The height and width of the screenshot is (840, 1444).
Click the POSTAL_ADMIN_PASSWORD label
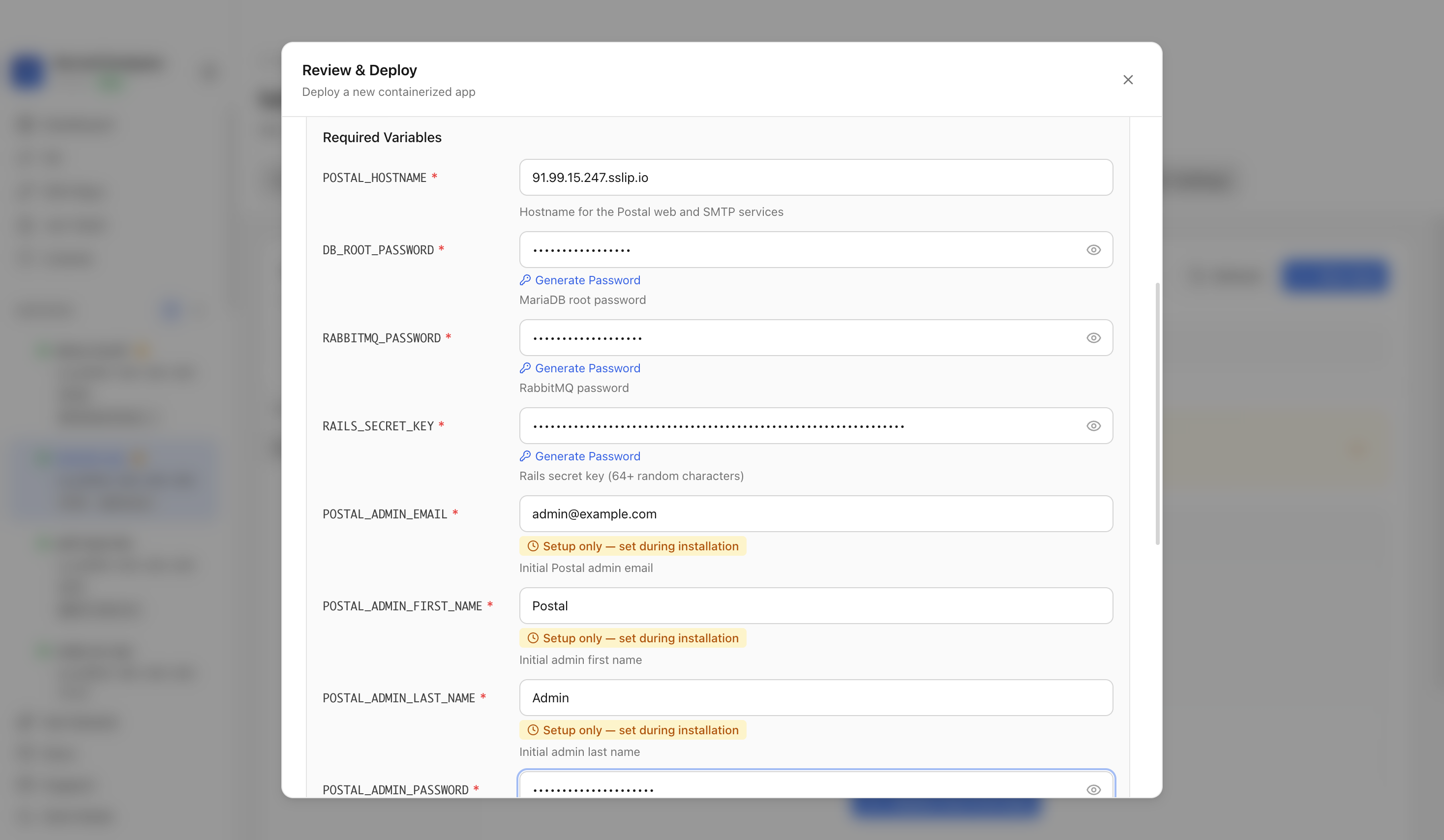pos(395,789)
